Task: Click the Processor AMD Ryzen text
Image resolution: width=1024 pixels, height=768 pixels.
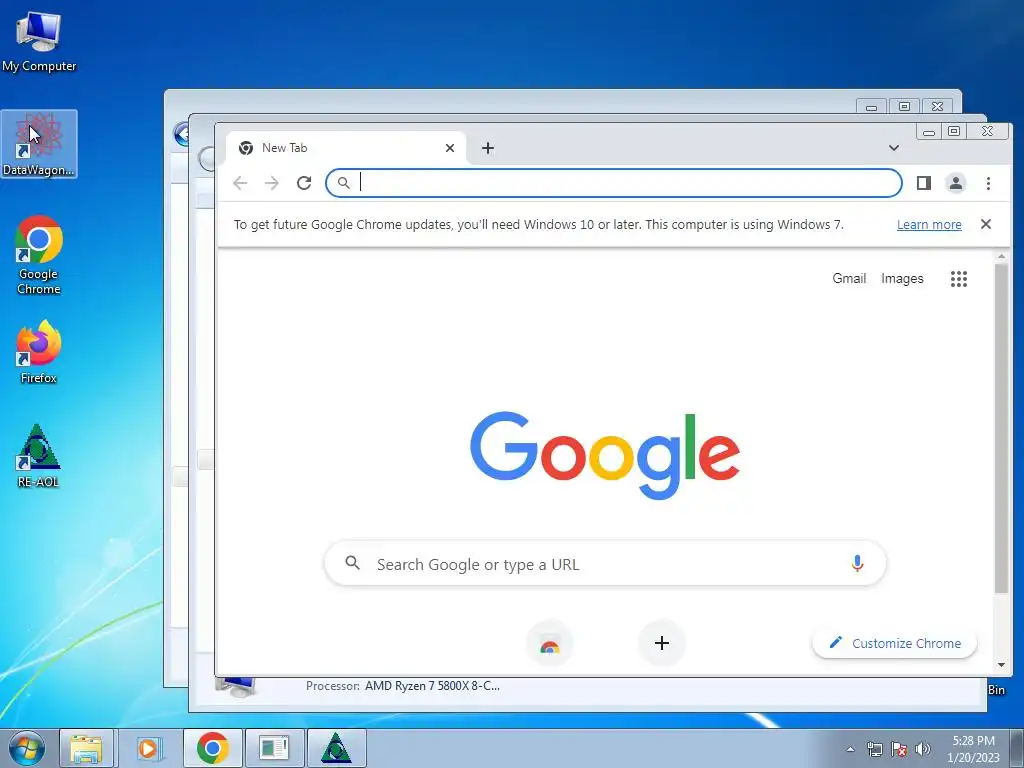Action: click(403, 686)
